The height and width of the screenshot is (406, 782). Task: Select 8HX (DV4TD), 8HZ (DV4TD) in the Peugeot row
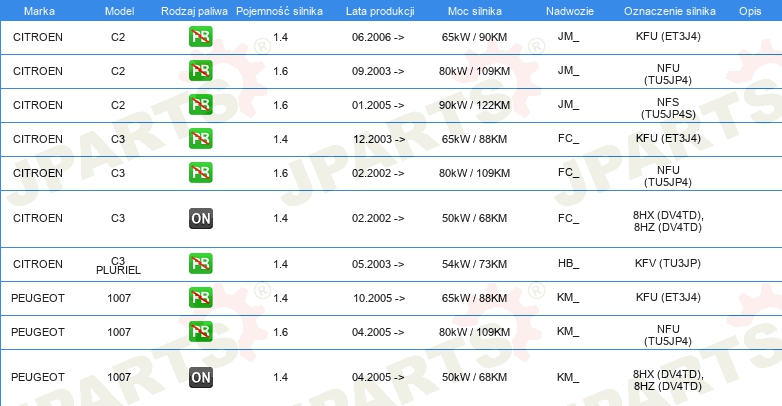(x=668, y=381)
